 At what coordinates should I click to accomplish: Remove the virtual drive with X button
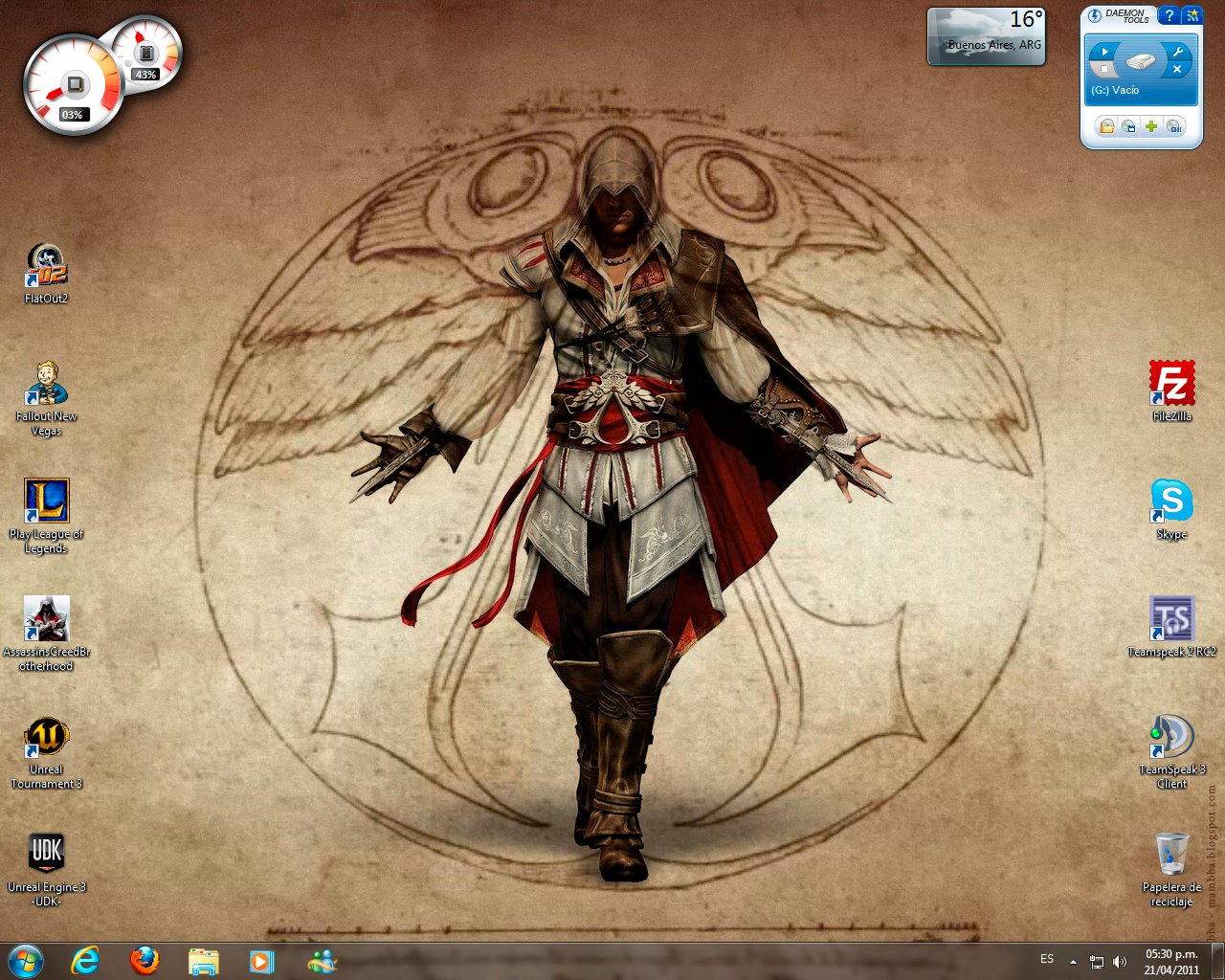(1178, 69)
